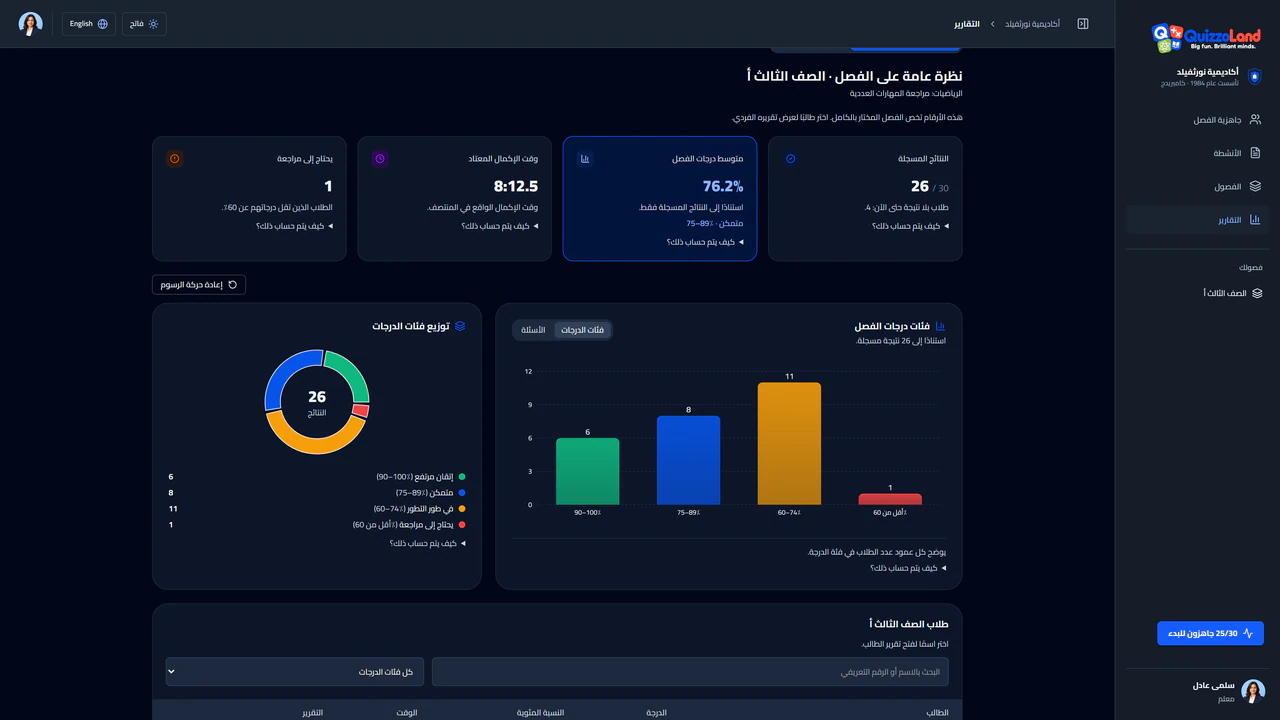1280x720 pixels.
Task: Click the chart icon on متوسط درجات الفصل card
Action: click(x=585, y=159)
